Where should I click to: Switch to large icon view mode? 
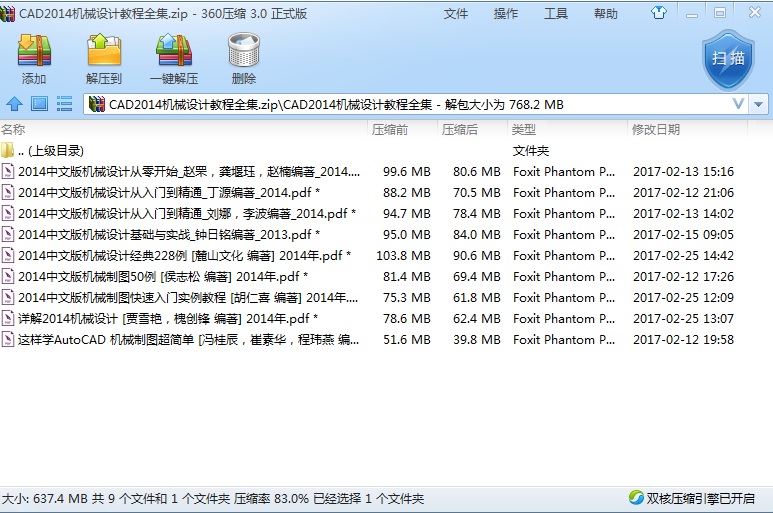(x=39, y=104)
